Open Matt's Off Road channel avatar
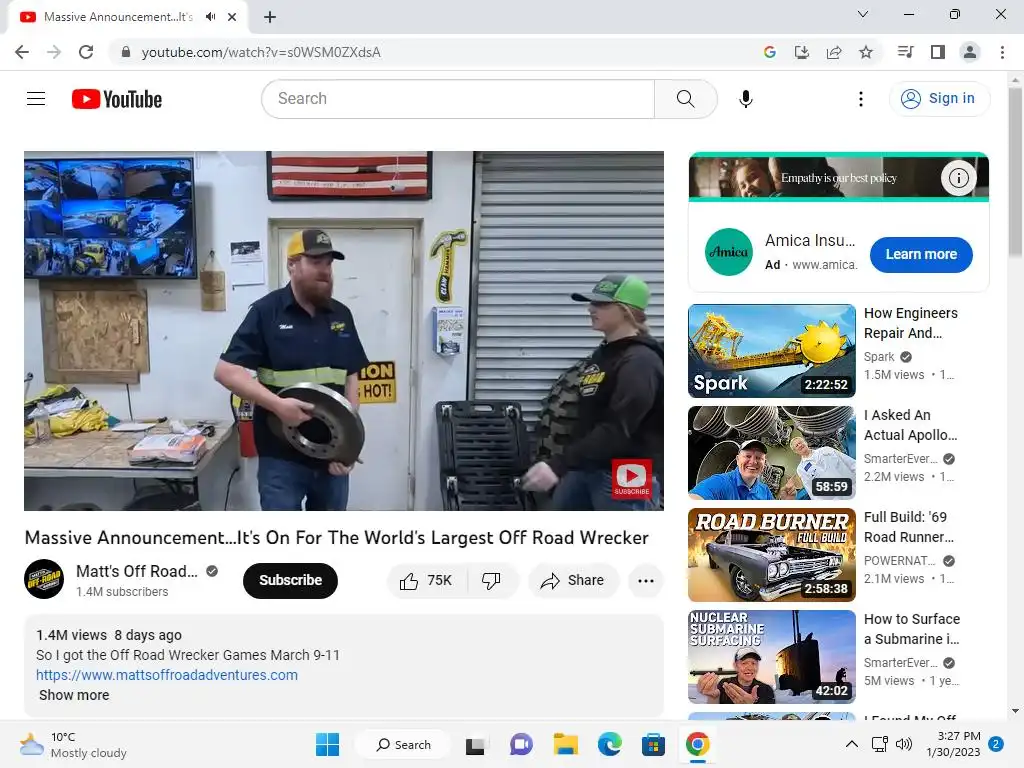The width and height of the screenshot is (1024, 768). pyautogui.click(x=44, y=579)
